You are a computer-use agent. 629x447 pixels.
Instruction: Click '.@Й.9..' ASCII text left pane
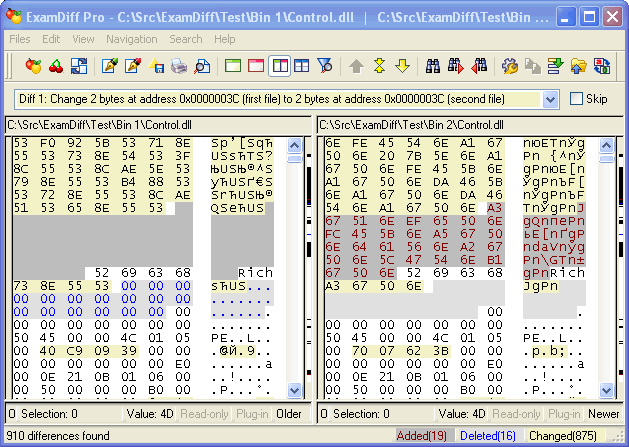pos(242,351)
